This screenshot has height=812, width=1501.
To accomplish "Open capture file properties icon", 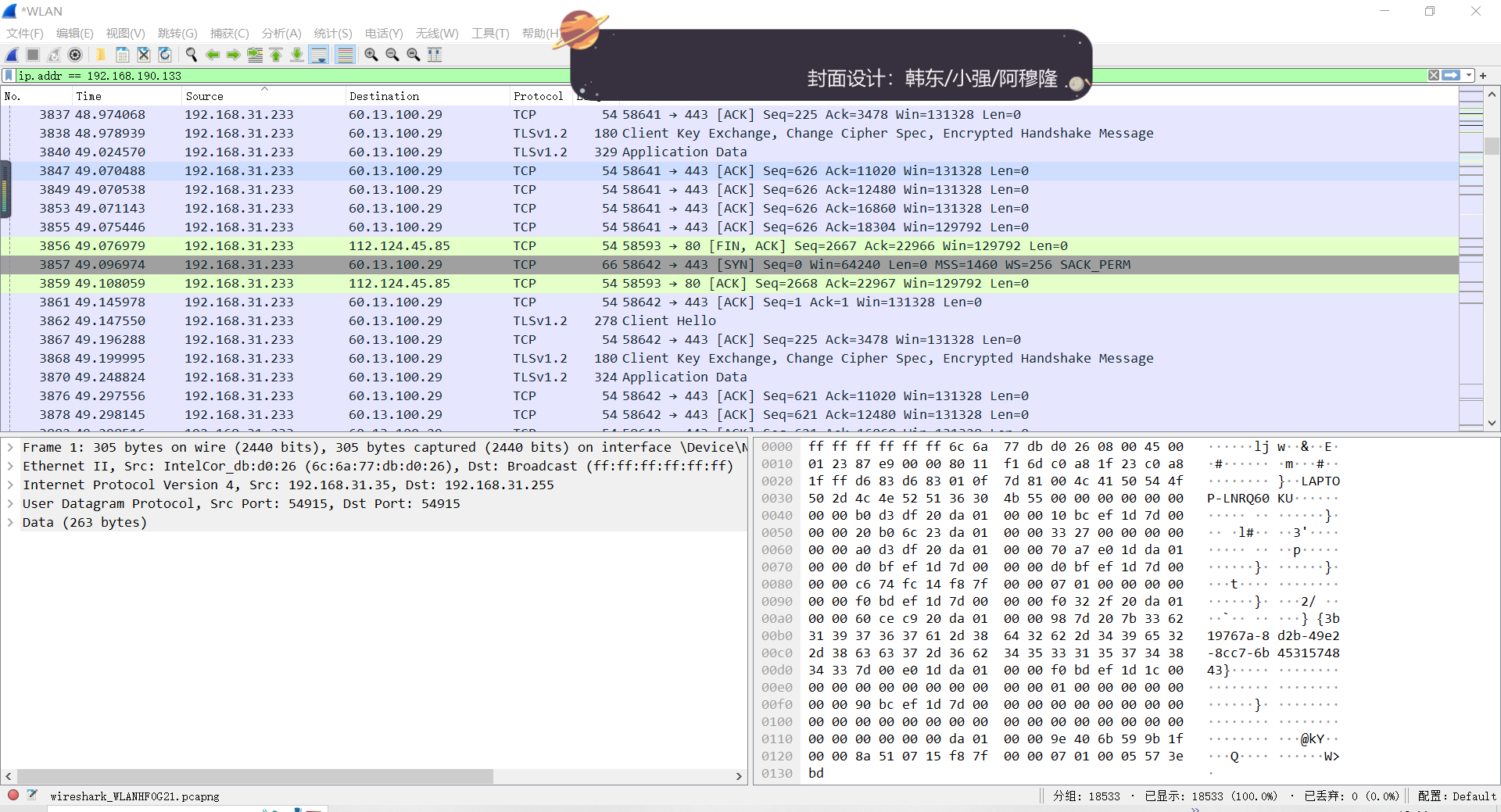I will click(32, 796).
